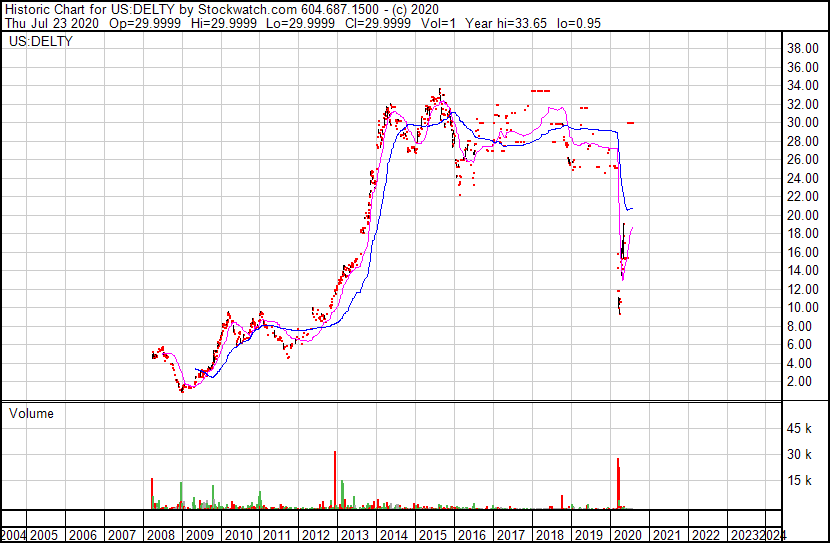Click the Year hi=33.65 header text
The width and height of the screenshot is (830, 543).
[x=506, y=23]
